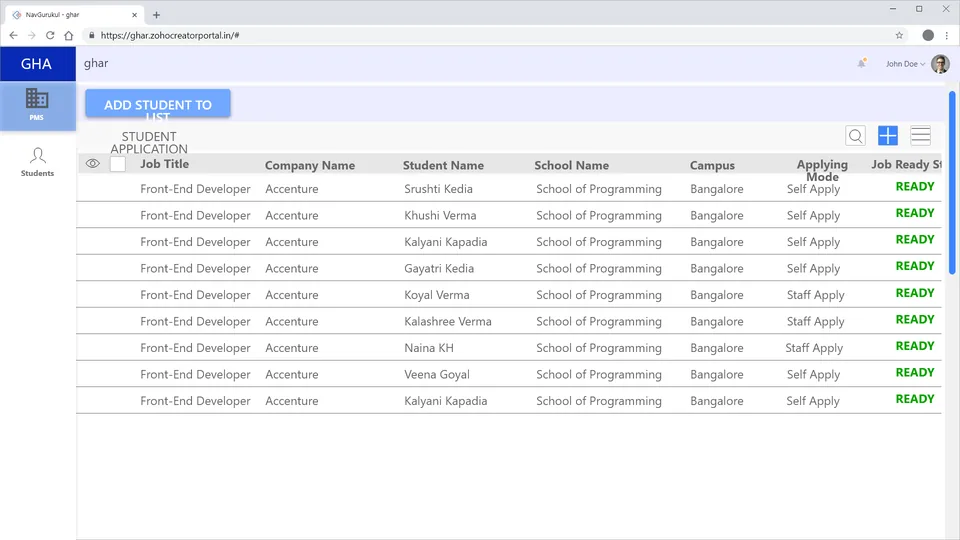The image size is (960, 540).
Task: Click the Student Name column header
Action: (x=443, y=165)
